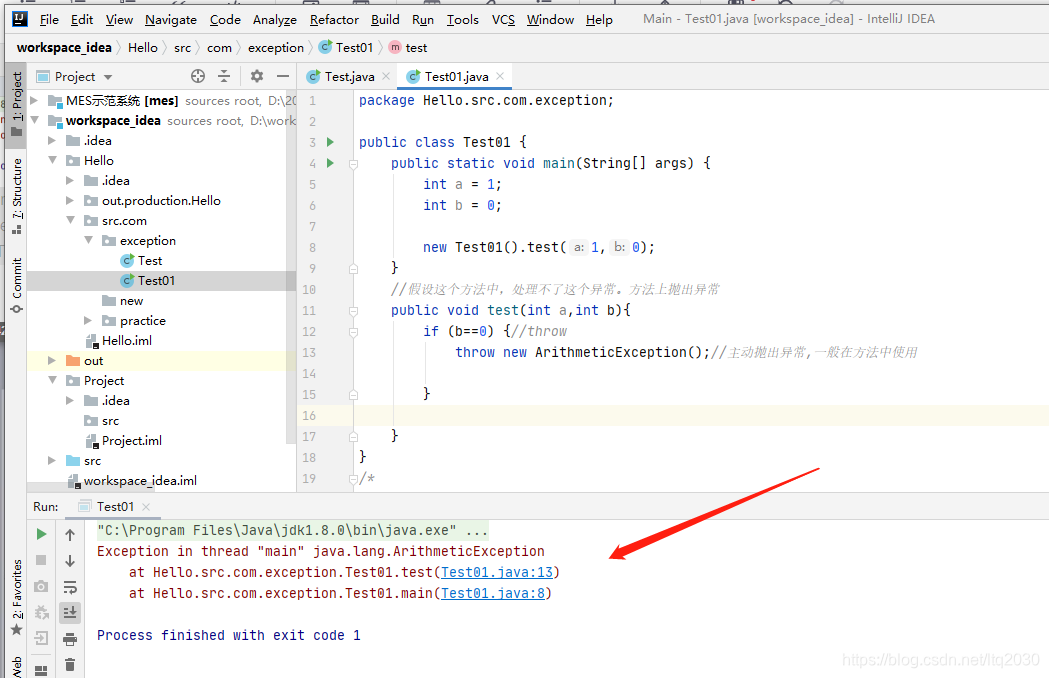Close the Test01 run tab
1049x678 pixels.
(146, 507)
